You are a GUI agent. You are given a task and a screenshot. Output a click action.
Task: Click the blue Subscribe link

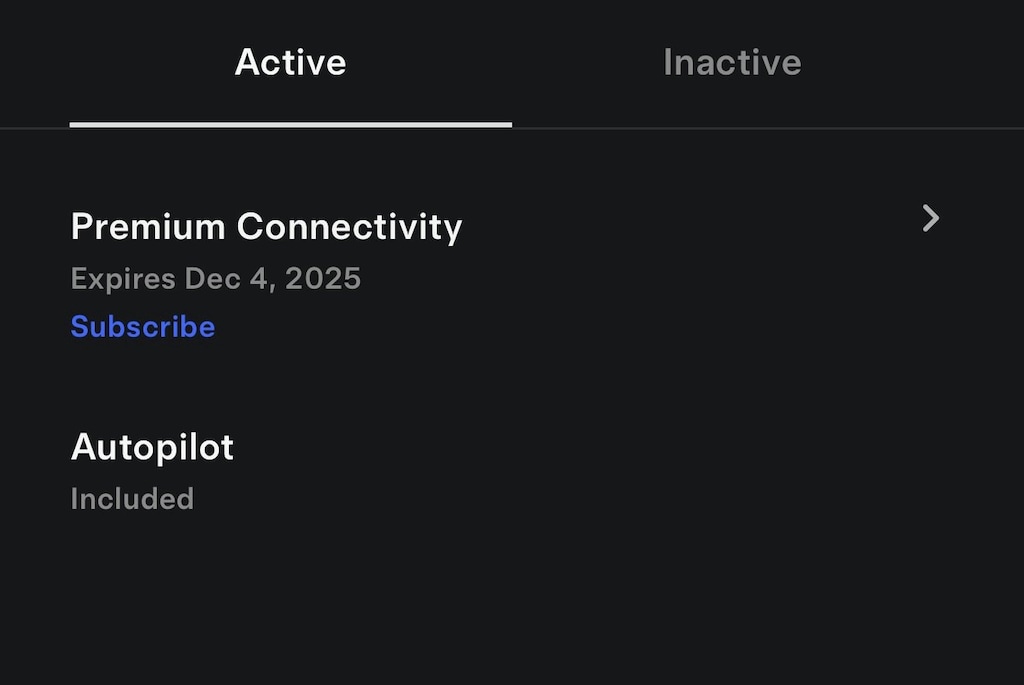pos(143,327)
